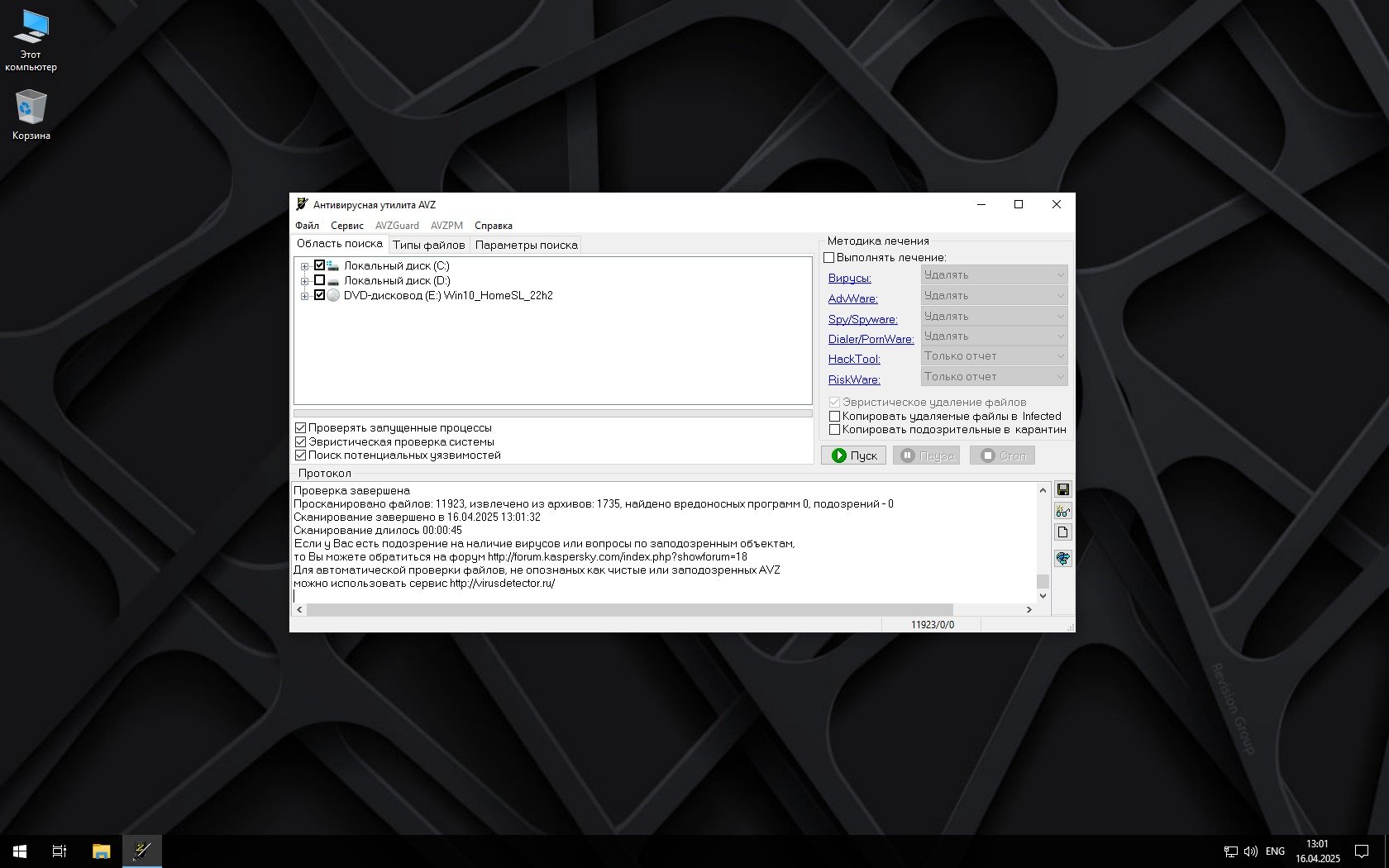
Task: Click the glasses icon beside the protocol
Action: coord(1063,511)
